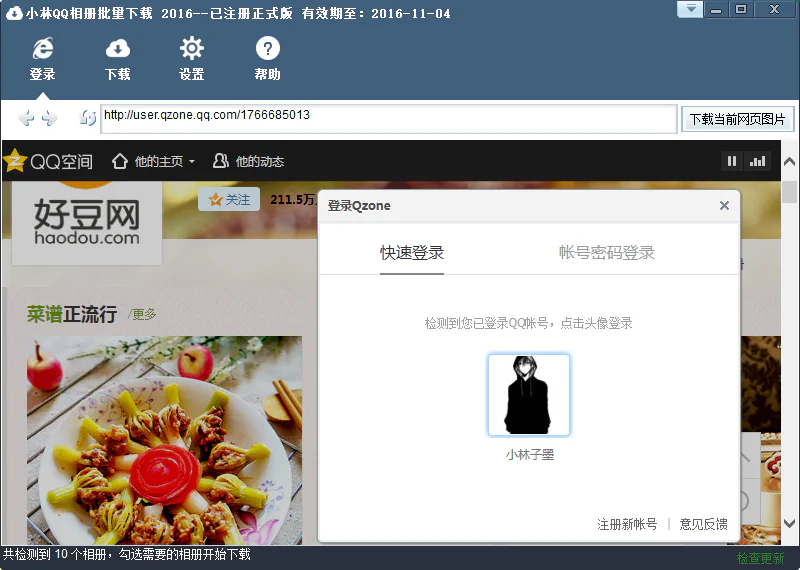Open the 下载 cloud download toolbar icon
800x570 pixels.
[x=118, y=59]
